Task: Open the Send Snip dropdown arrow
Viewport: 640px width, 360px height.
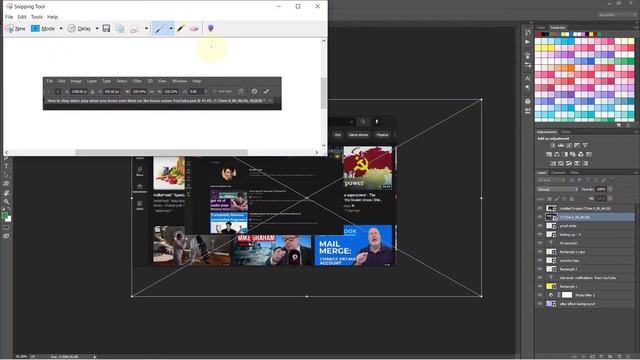Action: 146,29
